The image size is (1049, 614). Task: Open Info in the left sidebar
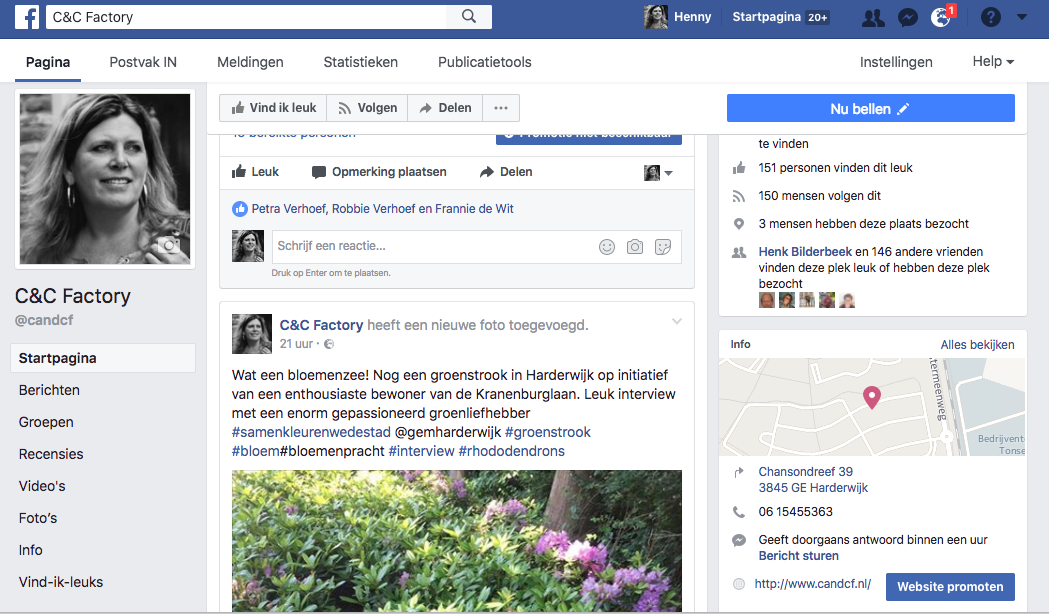(30, 550)
